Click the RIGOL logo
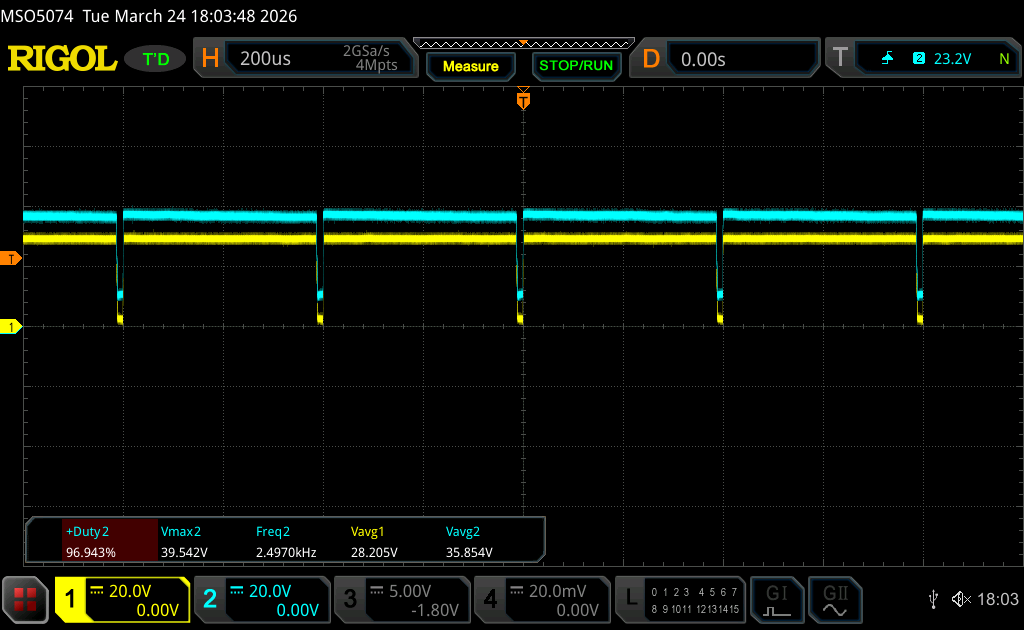 pyautogui.click(x=62, y=59)
